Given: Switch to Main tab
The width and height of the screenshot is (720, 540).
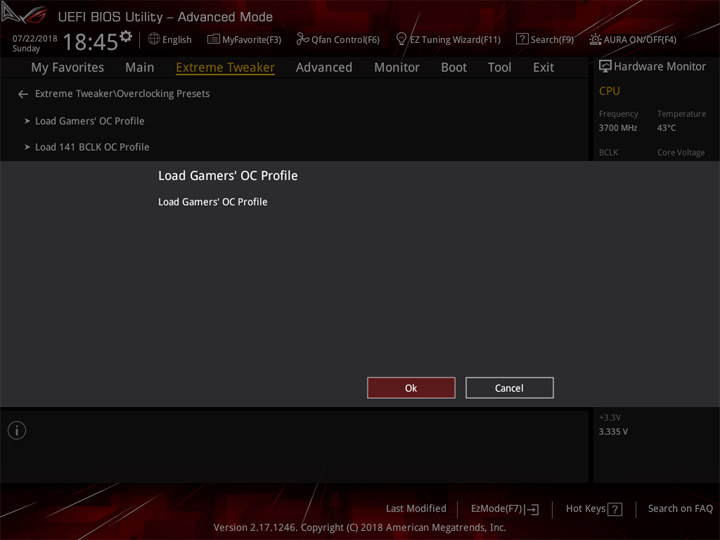Looking at the screenshot, I should [x=140, y=68].
